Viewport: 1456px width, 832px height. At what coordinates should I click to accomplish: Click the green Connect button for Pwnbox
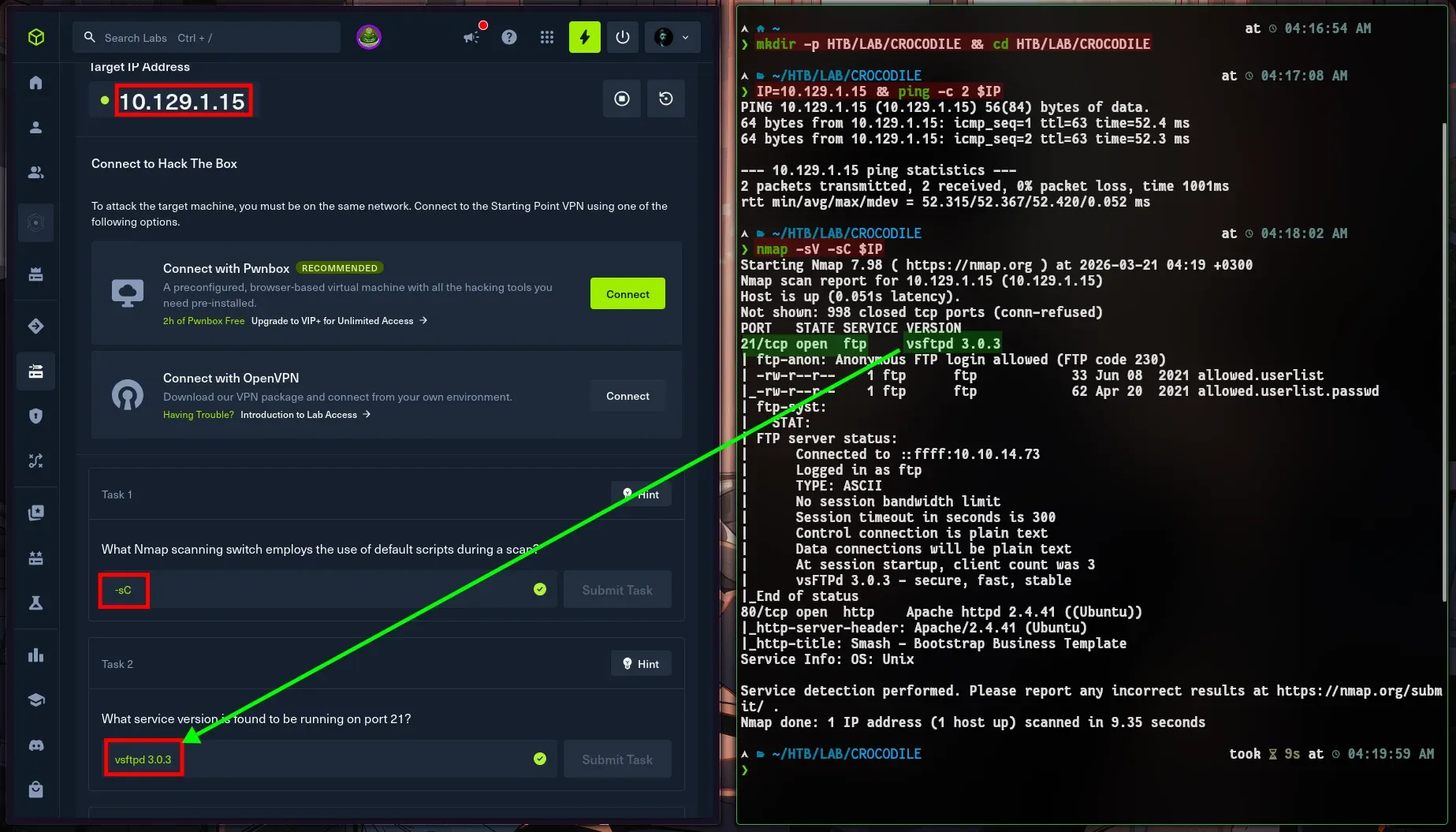coord(627,293)
